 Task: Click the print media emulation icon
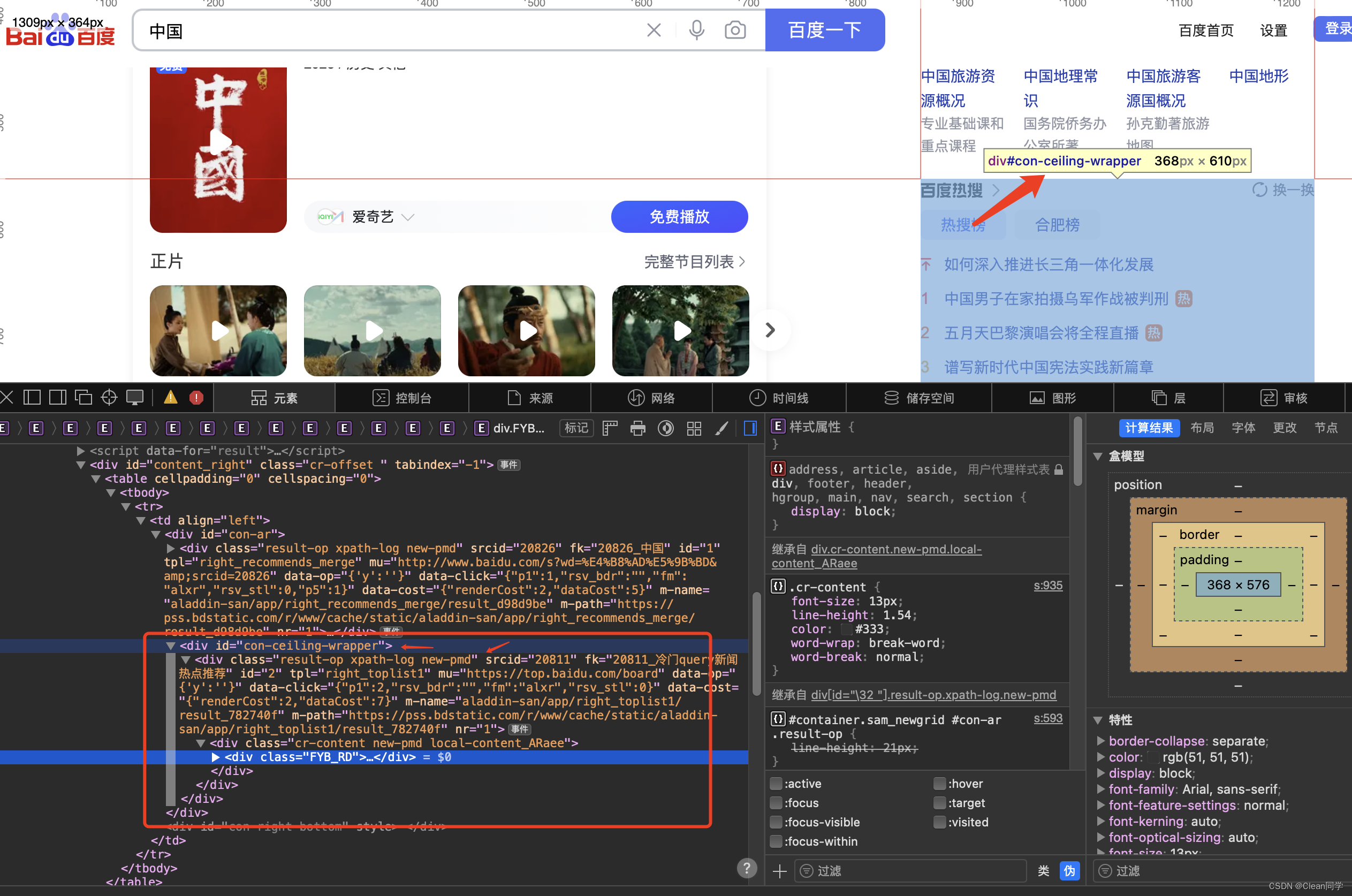coord(639,429)
